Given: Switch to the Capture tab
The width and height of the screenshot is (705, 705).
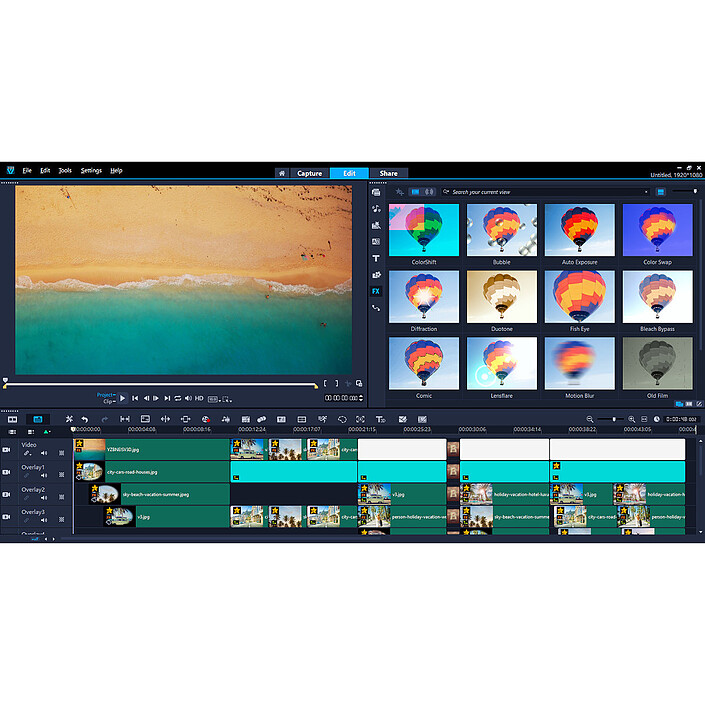Looking at the screenshot, I should tap(309, 173).
